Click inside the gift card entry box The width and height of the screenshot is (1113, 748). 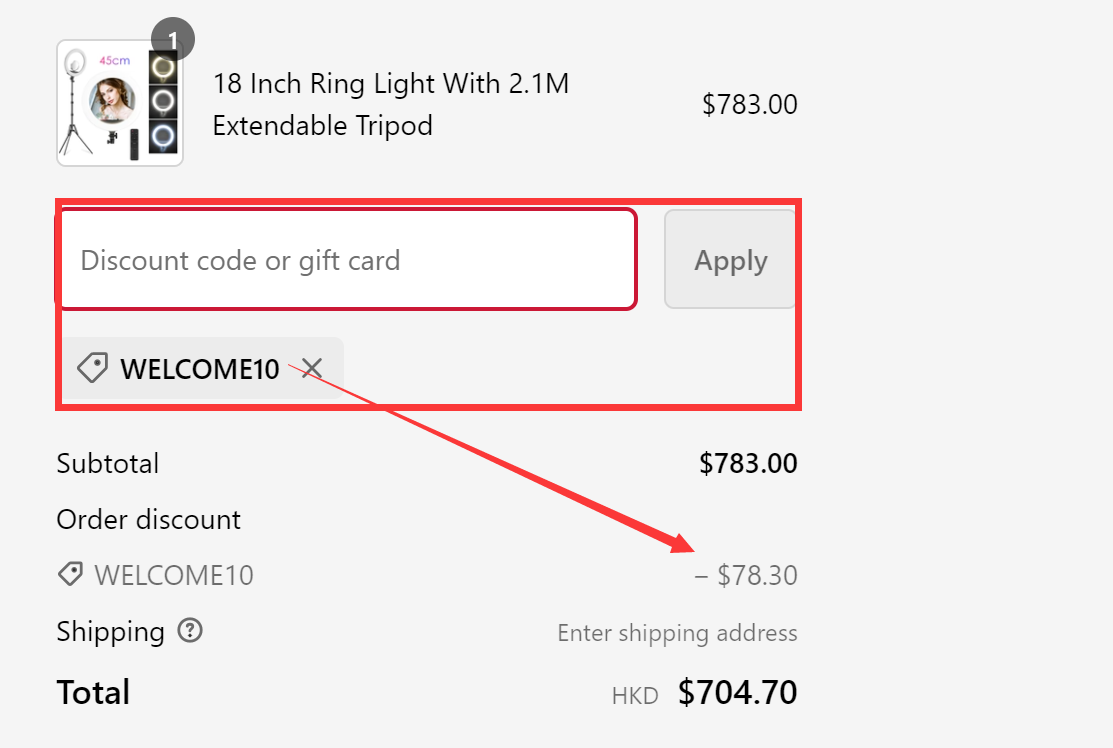[x=347, y=259]
